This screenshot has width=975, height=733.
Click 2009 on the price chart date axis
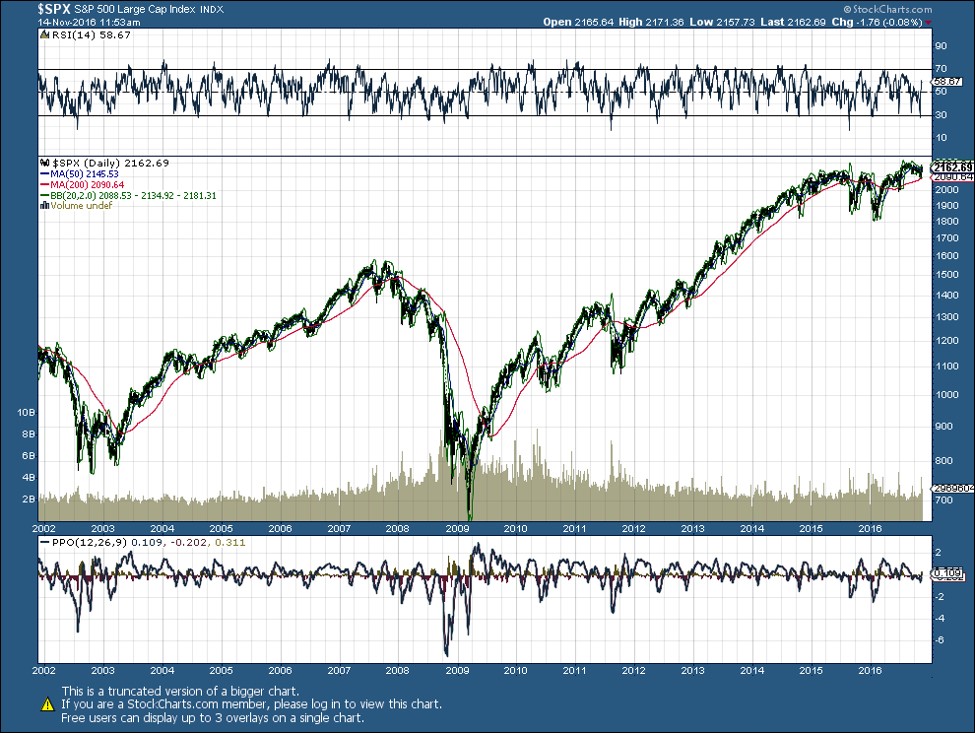point(457,529)
